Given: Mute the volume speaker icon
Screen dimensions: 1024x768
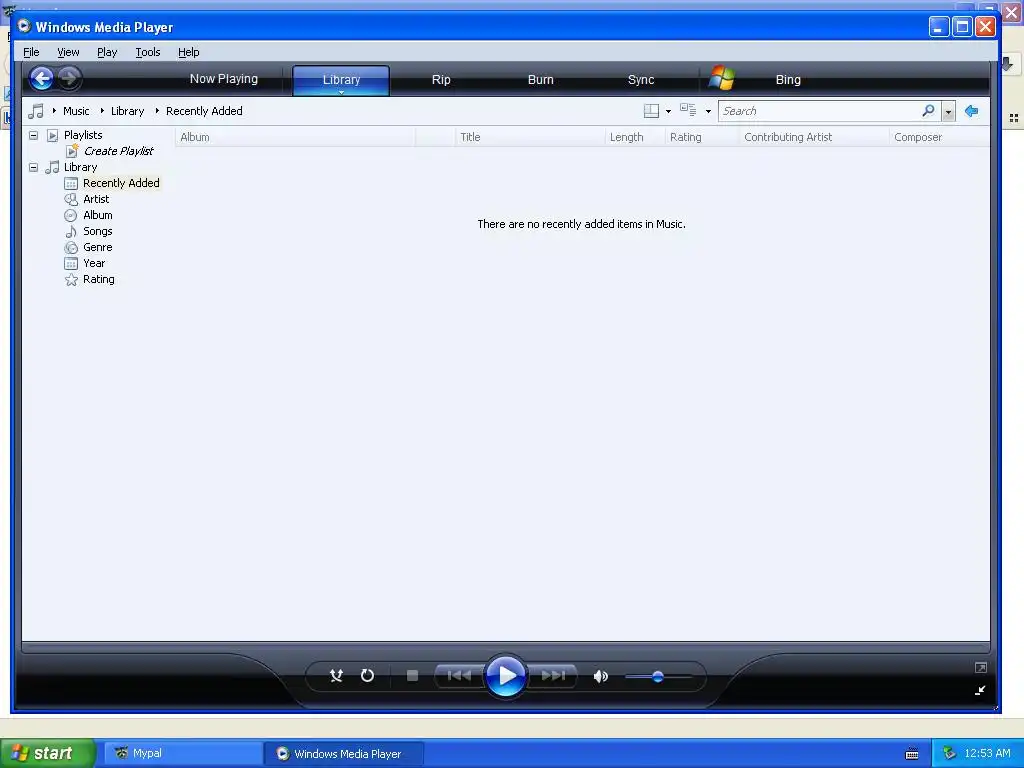Looking at the screenshot, I should point(601,676).
